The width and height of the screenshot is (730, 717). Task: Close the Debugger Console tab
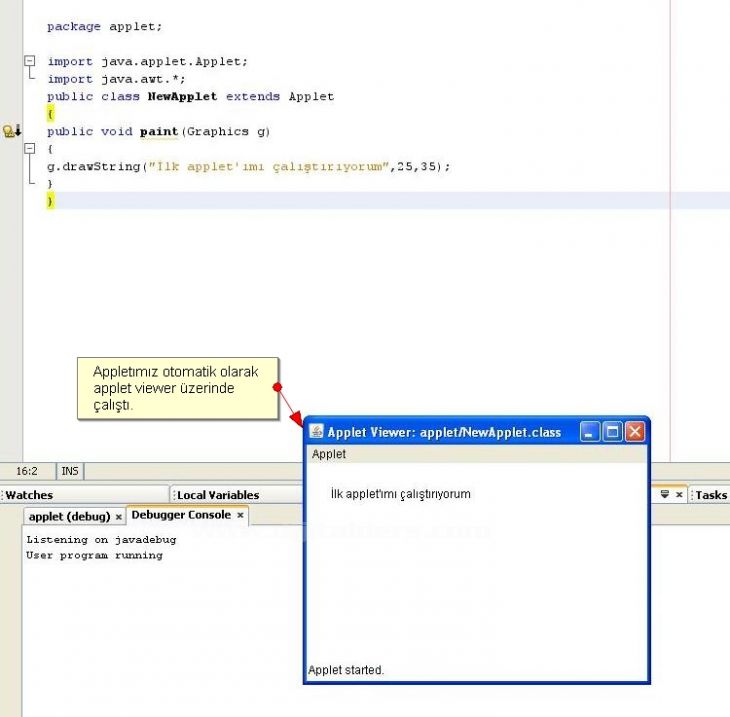pos(240,515)
